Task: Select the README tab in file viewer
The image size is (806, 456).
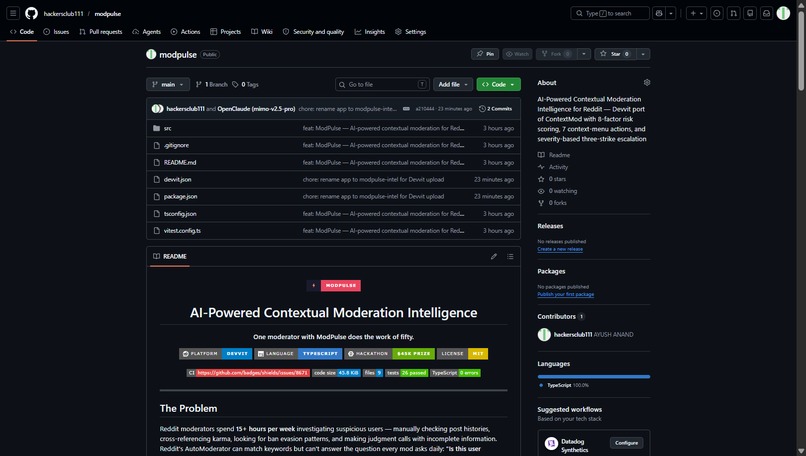Action: [170, 257]
